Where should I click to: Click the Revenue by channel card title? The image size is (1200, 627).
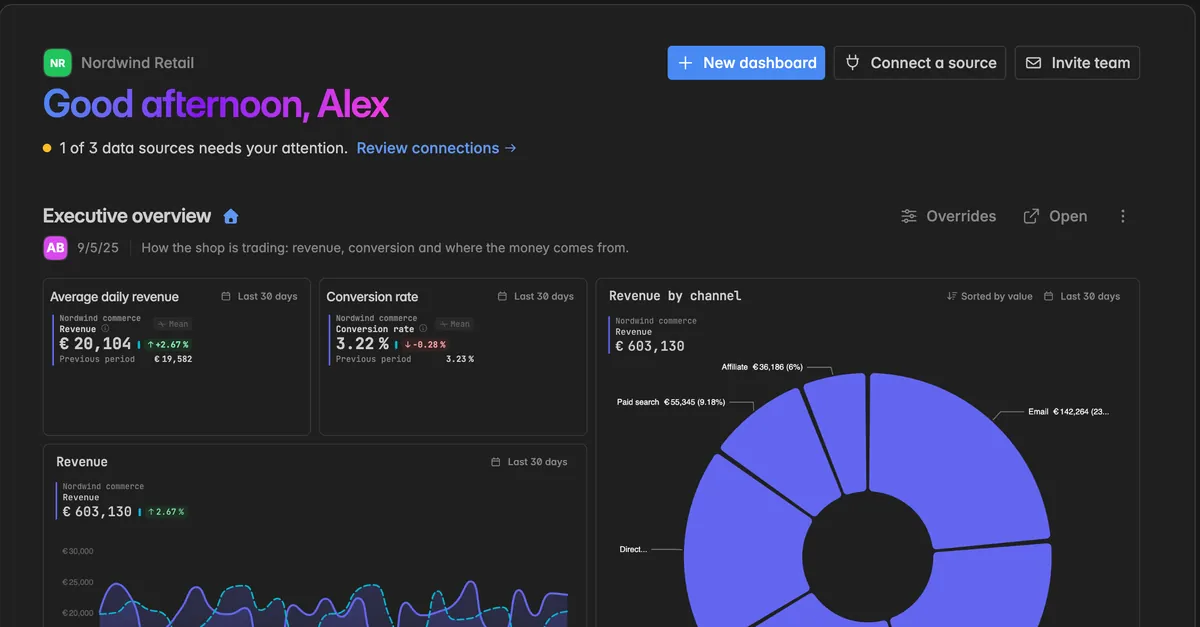point(675,296)
